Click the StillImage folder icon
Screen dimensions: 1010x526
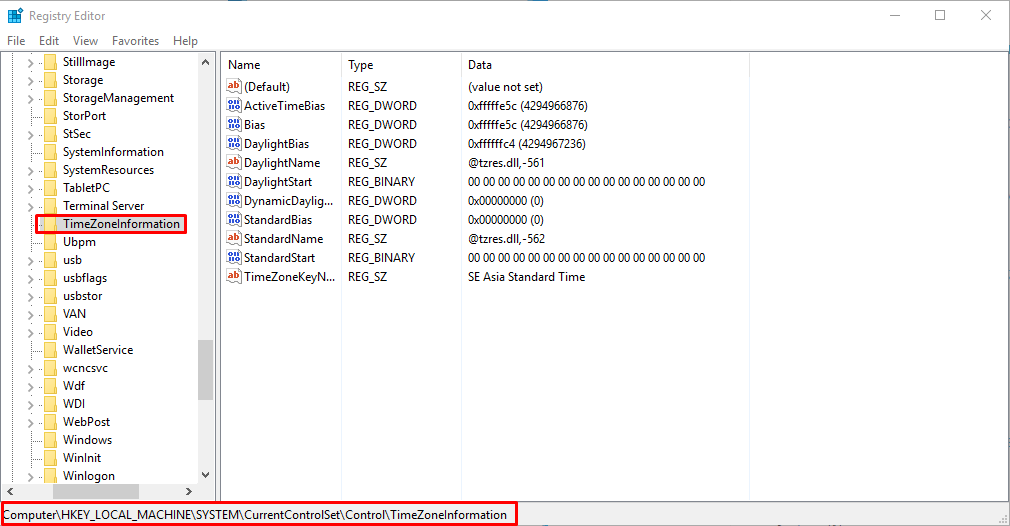coord(50,62)
